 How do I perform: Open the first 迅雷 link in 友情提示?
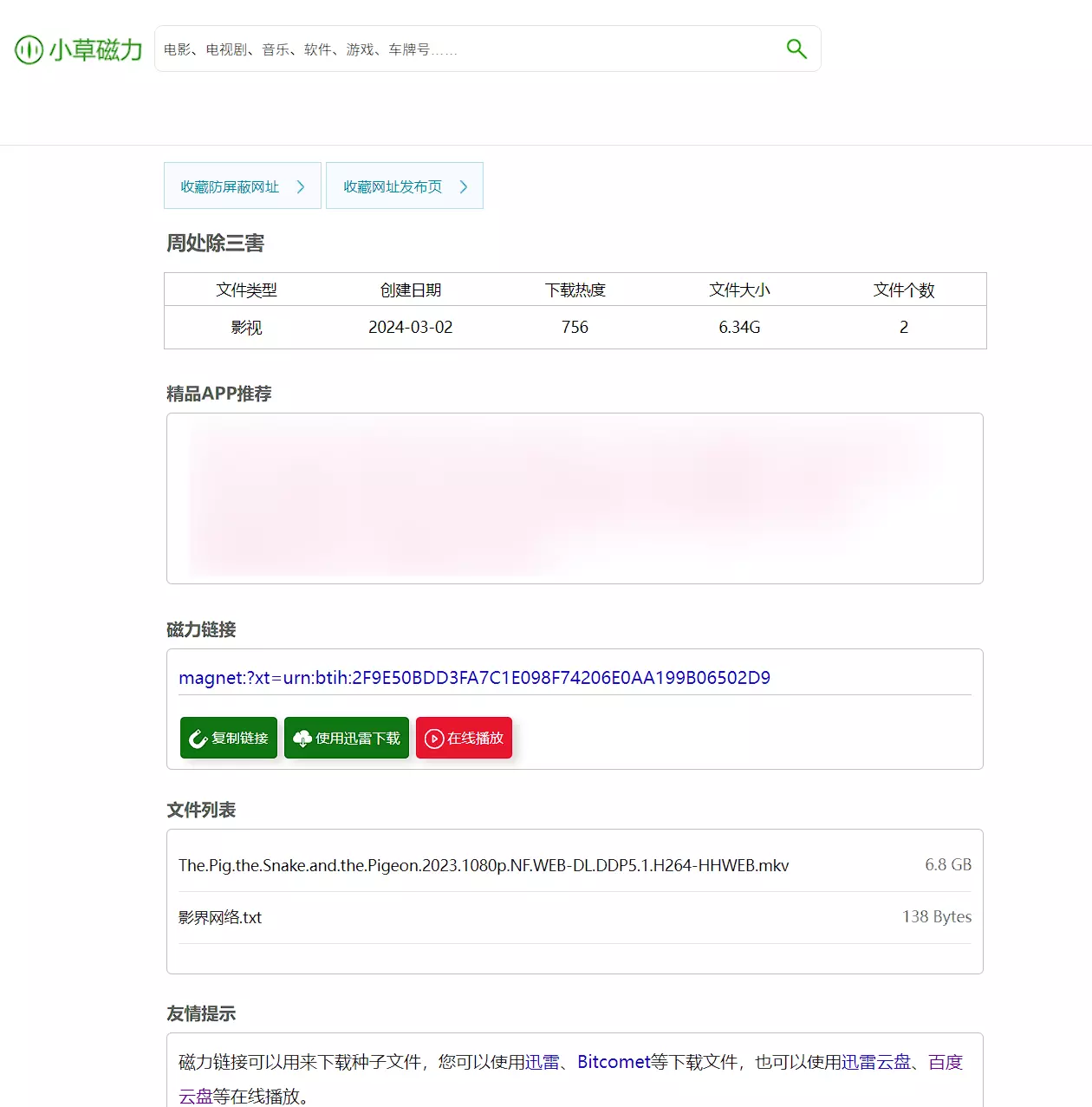pos(543,1062)
